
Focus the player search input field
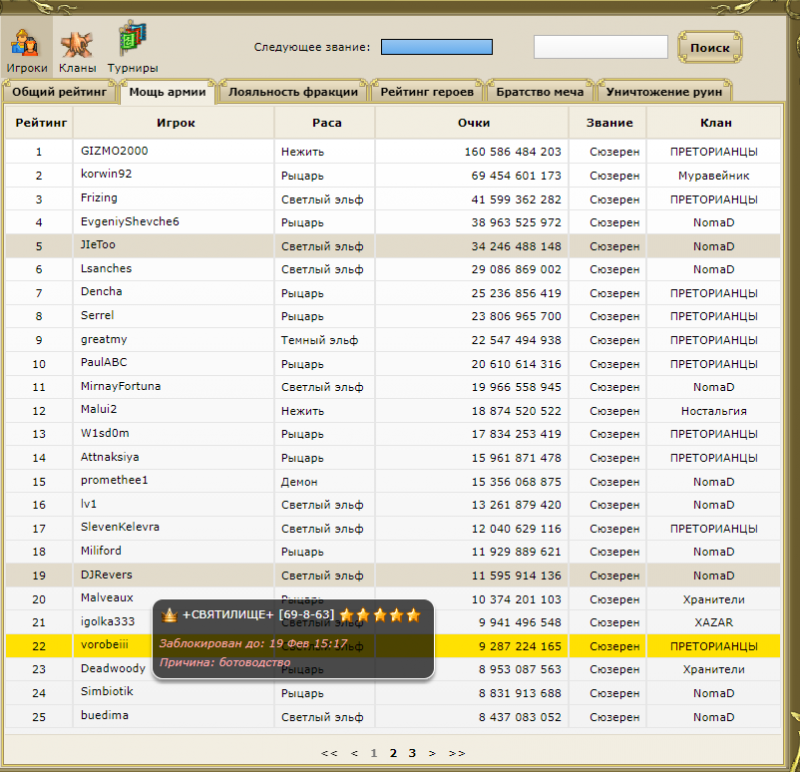click(600, 47)
